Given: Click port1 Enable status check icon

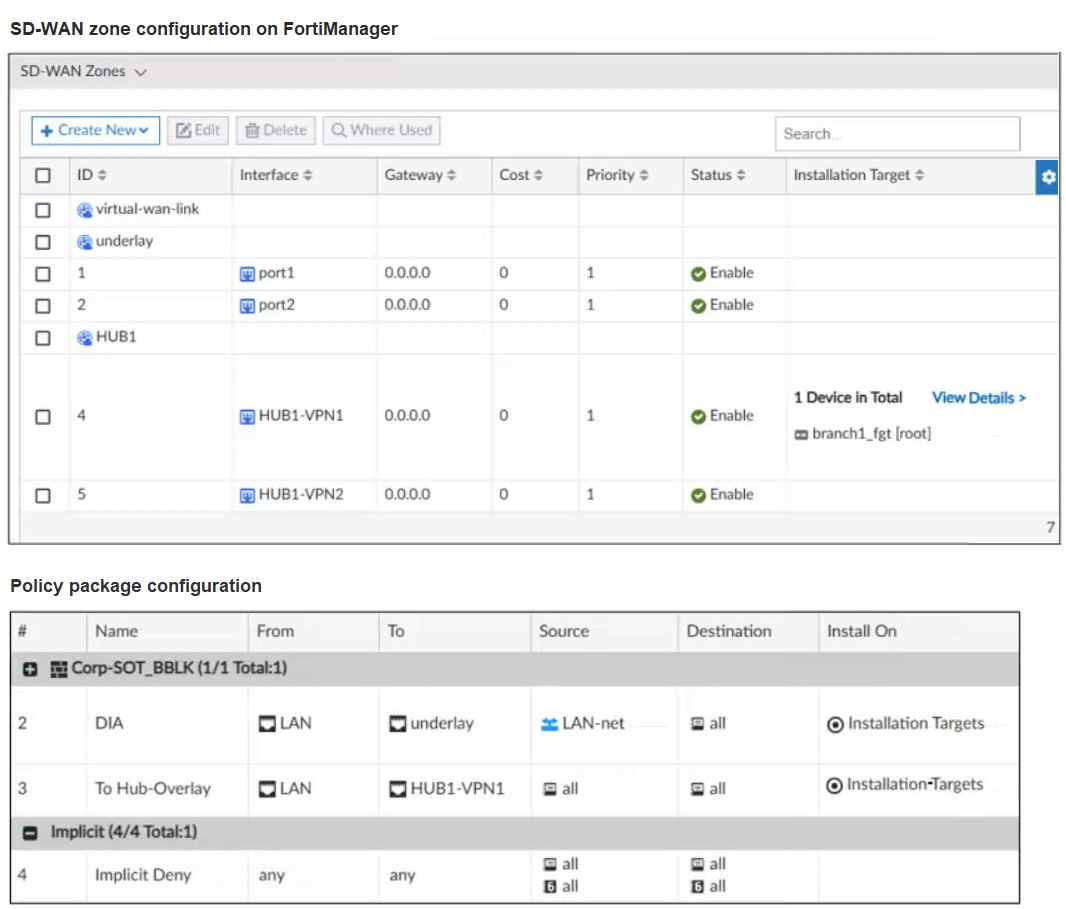Looking at the screenshot, I should tap(698, 274).
